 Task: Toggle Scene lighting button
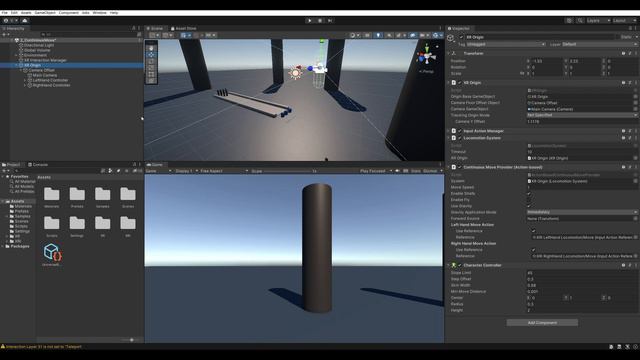coord(378,36)
